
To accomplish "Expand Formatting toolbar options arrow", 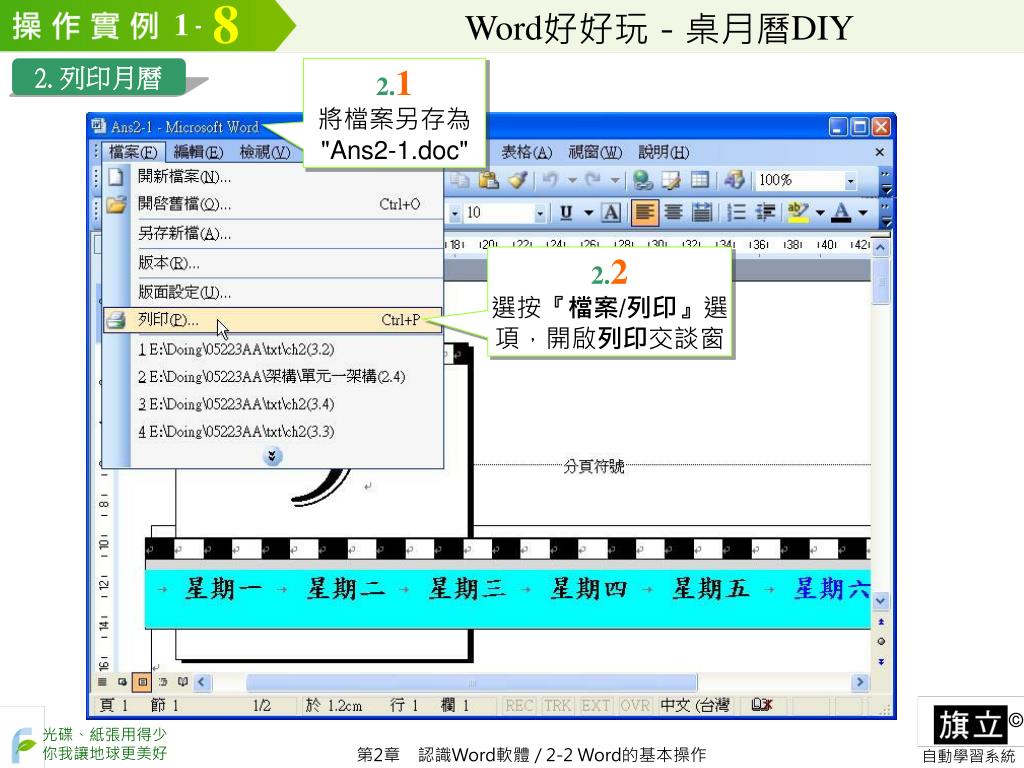I will click(886, 215).
